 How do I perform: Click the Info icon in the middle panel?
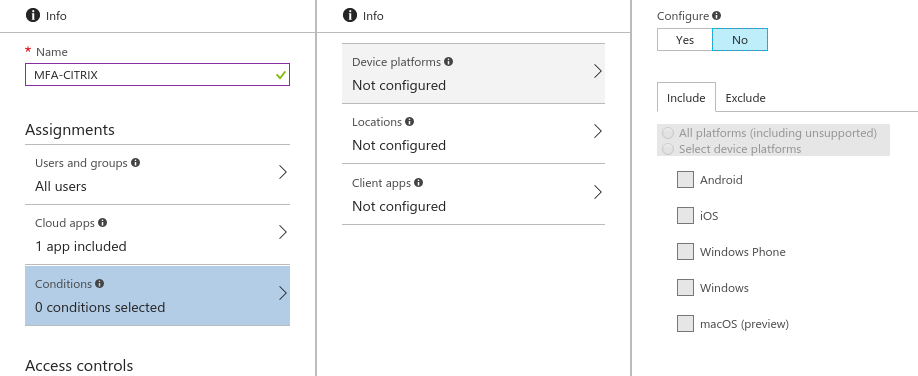tap(350, 15)
